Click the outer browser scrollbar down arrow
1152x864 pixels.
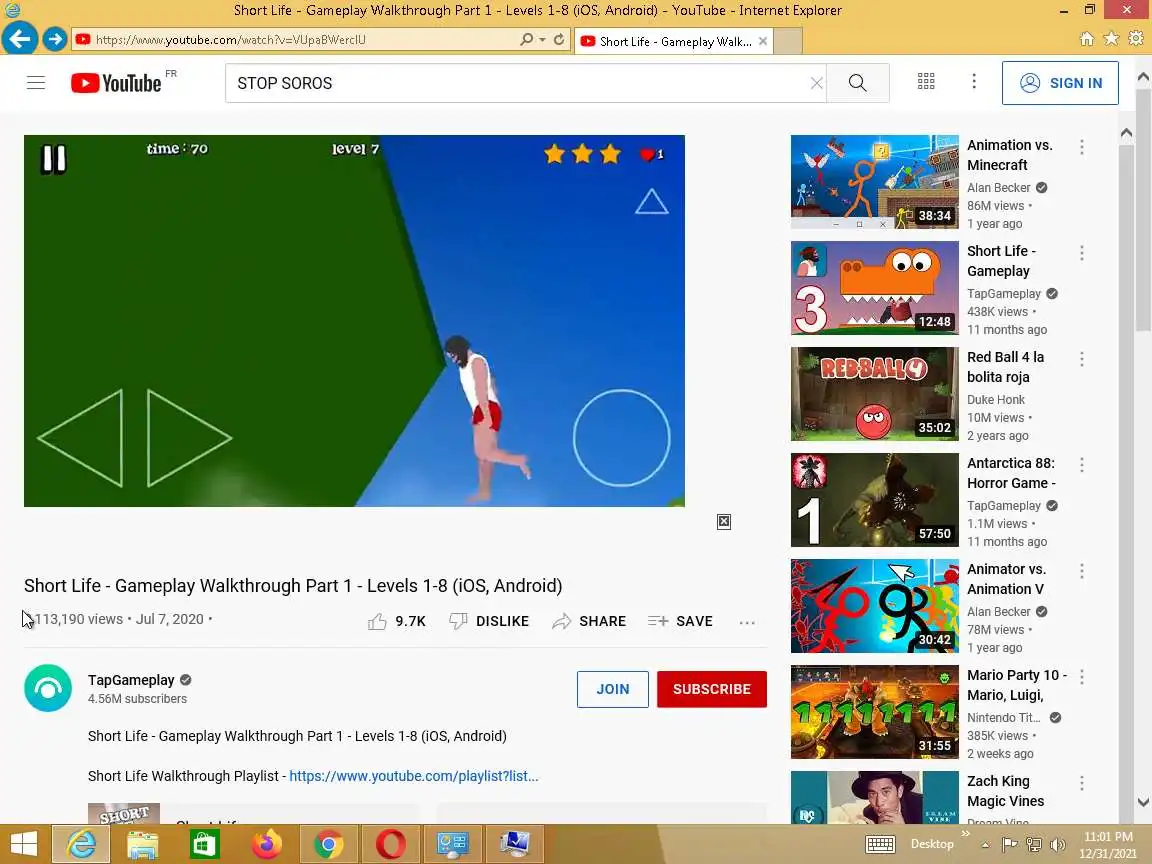[1143, 802]
